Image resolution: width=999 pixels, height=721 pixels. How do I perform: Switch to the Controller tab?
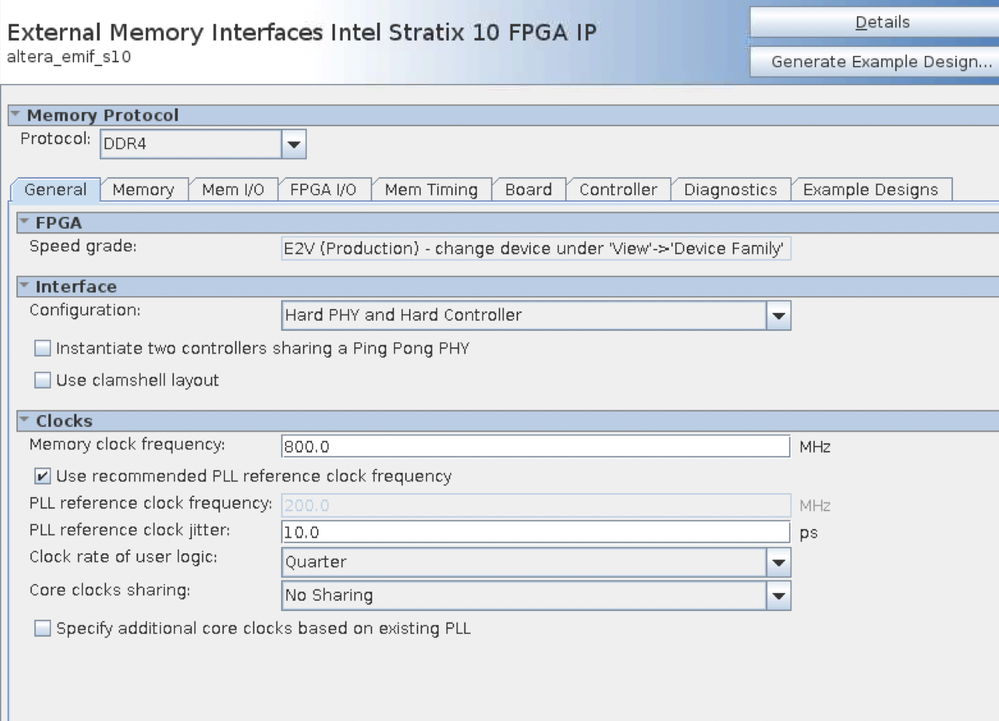618,190
